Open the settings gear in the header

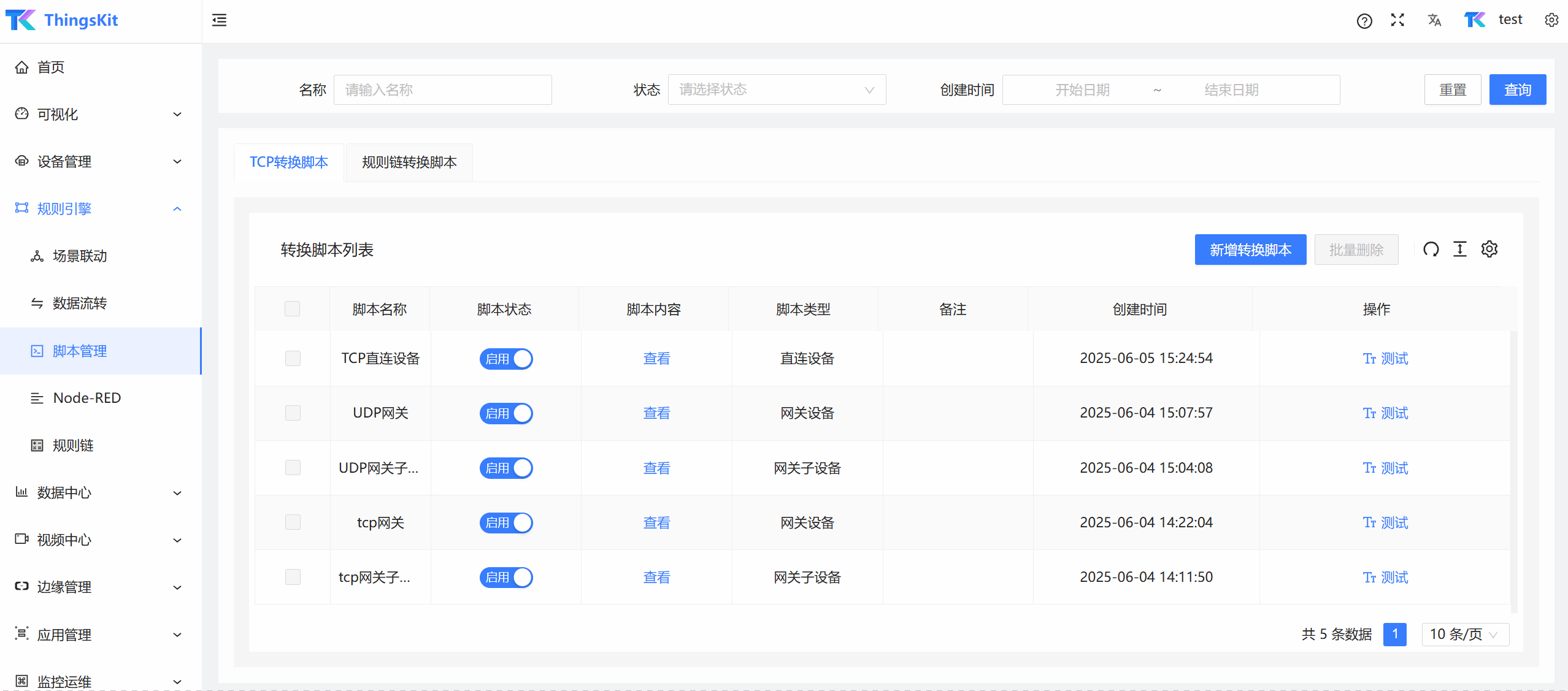point(1551,20)
